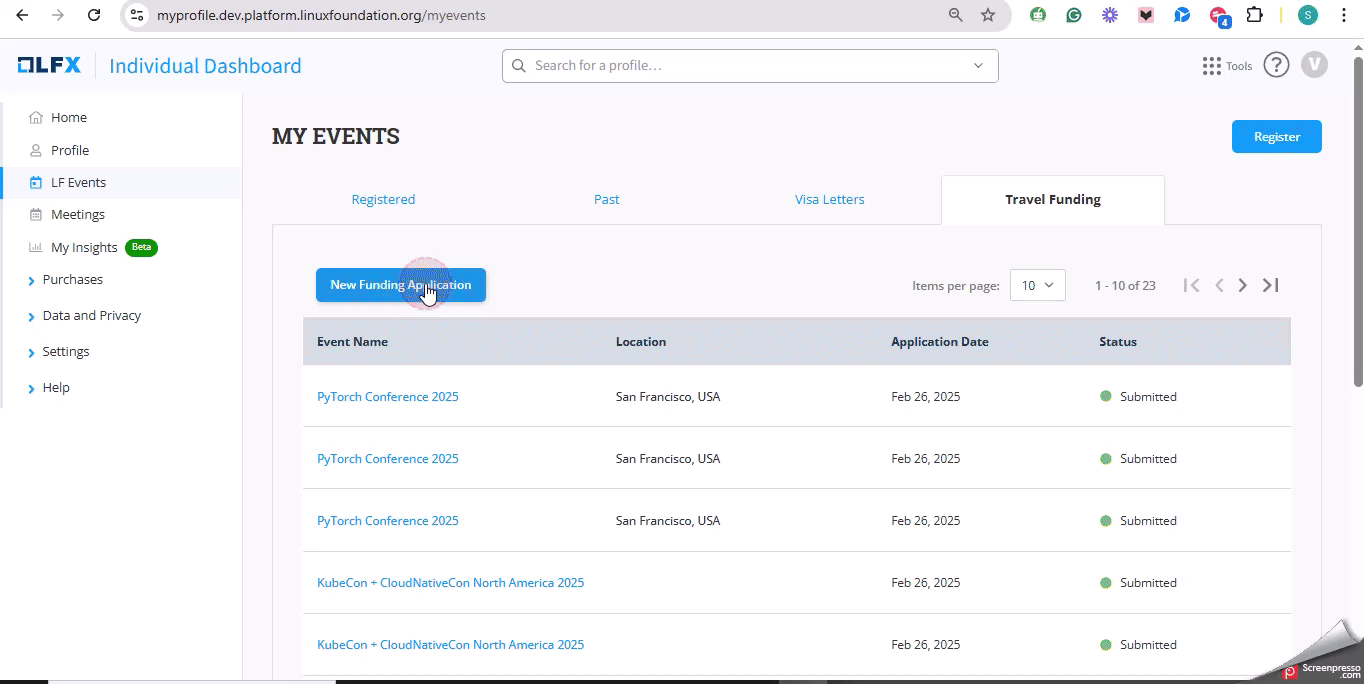Open the user avatar V menu
The height and width of the screenshot is (684, 1364).
(x=1314, y=65)
